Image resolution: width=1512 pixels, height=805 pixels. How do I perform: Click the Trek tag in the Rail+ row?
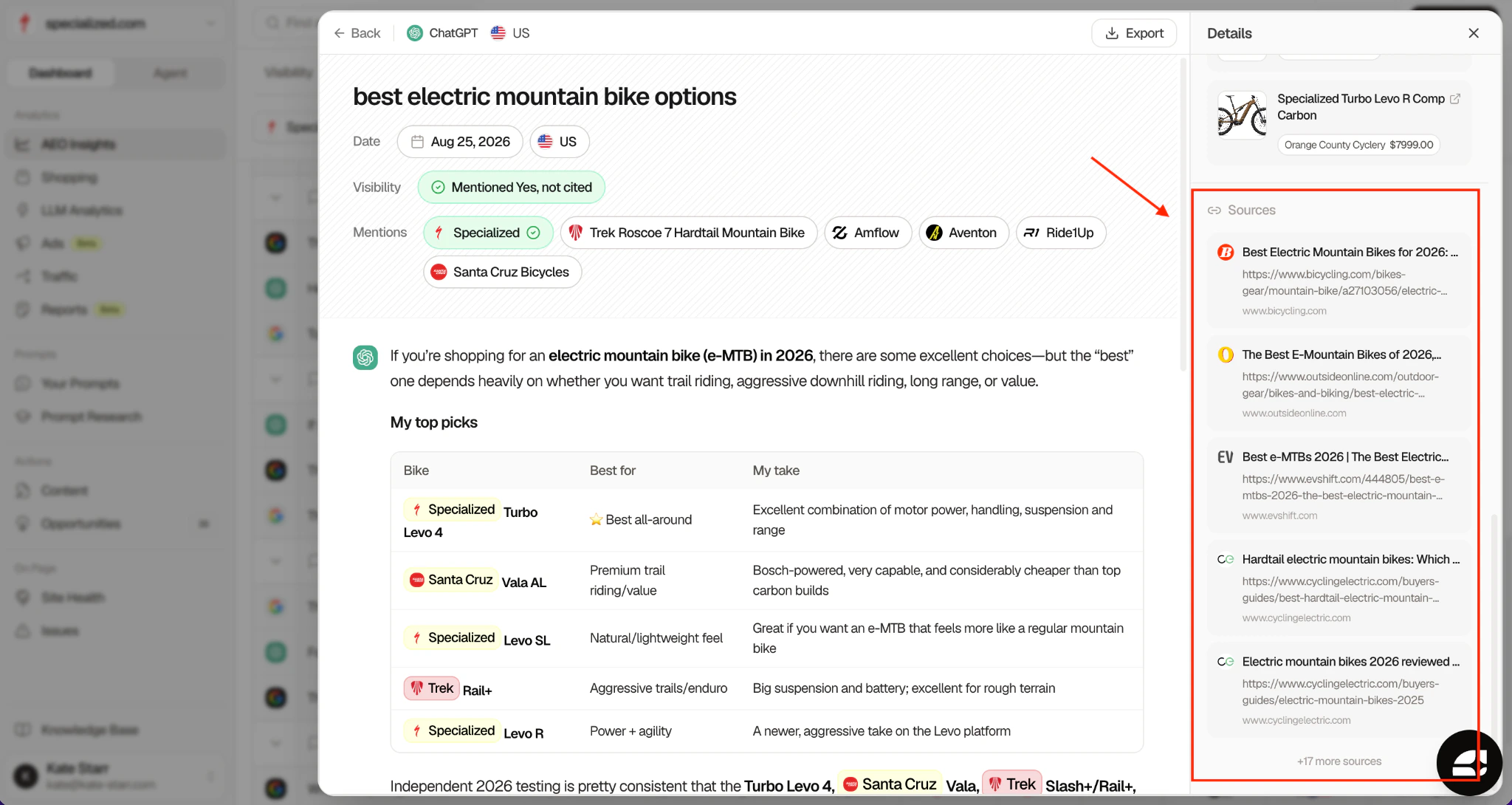coord(431,688)
